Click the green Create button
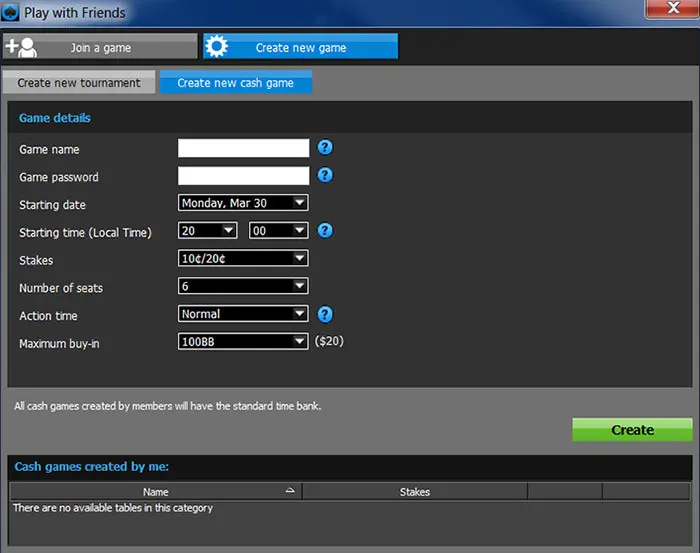700x553 pixels. click(x=632, y=430)
